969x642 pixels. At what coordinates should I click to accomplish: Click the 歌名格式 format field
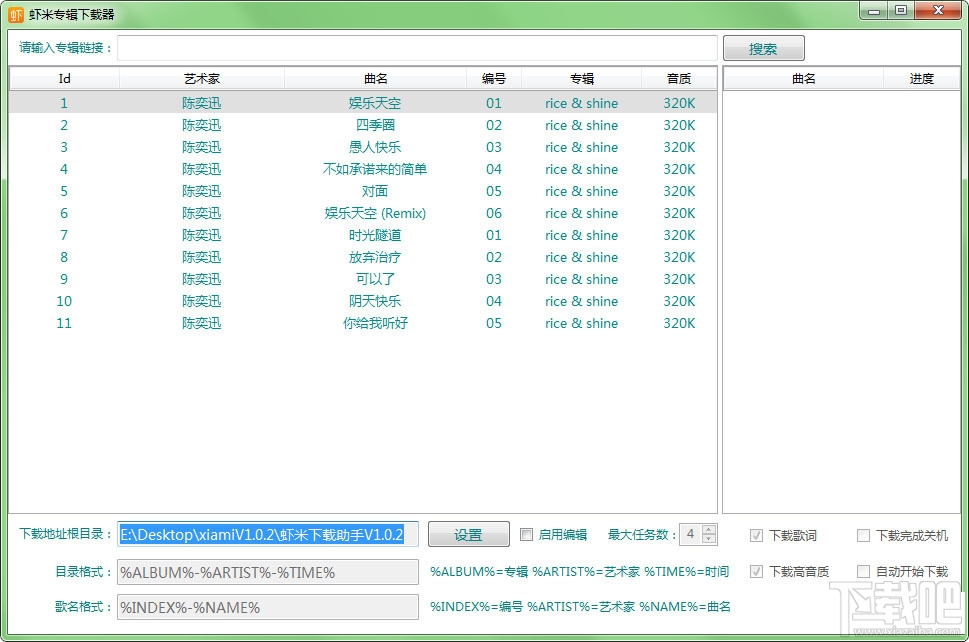click(268, 607)
